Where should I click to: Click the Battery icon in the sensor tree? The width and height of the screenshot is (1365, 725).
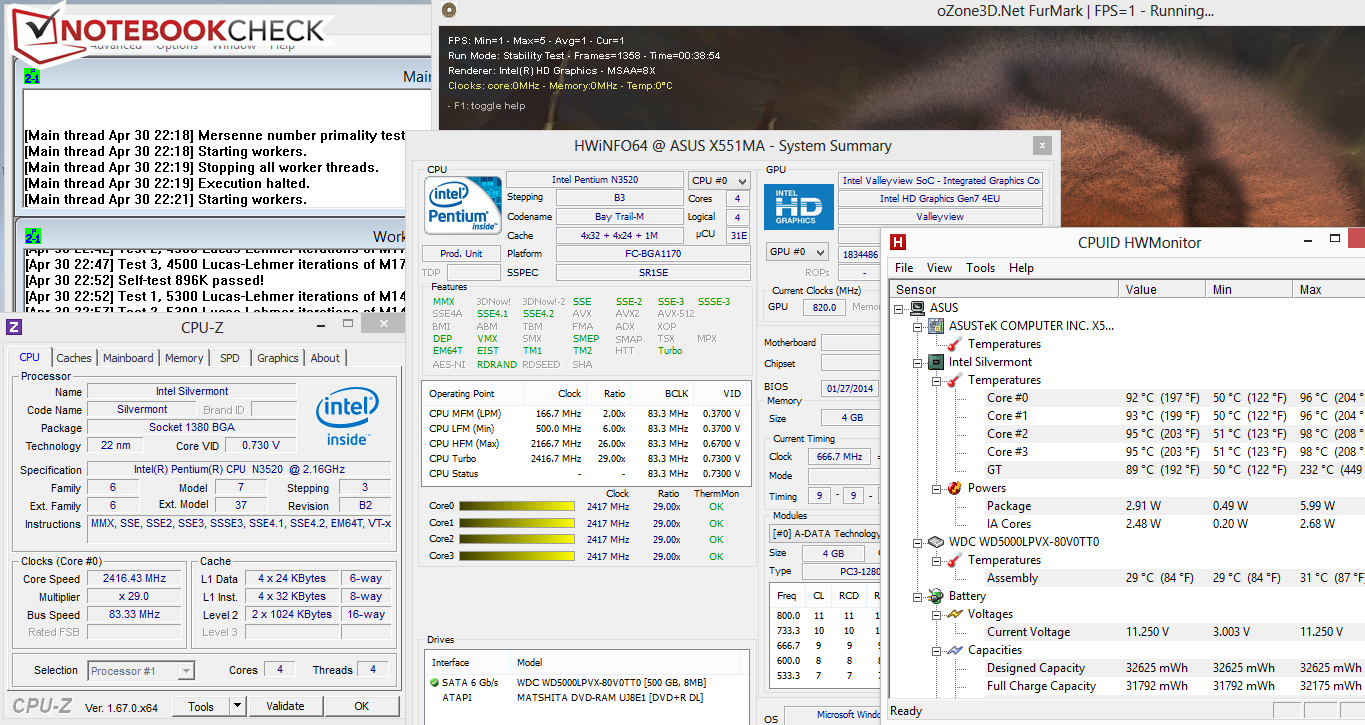click(x=936, y=596)
